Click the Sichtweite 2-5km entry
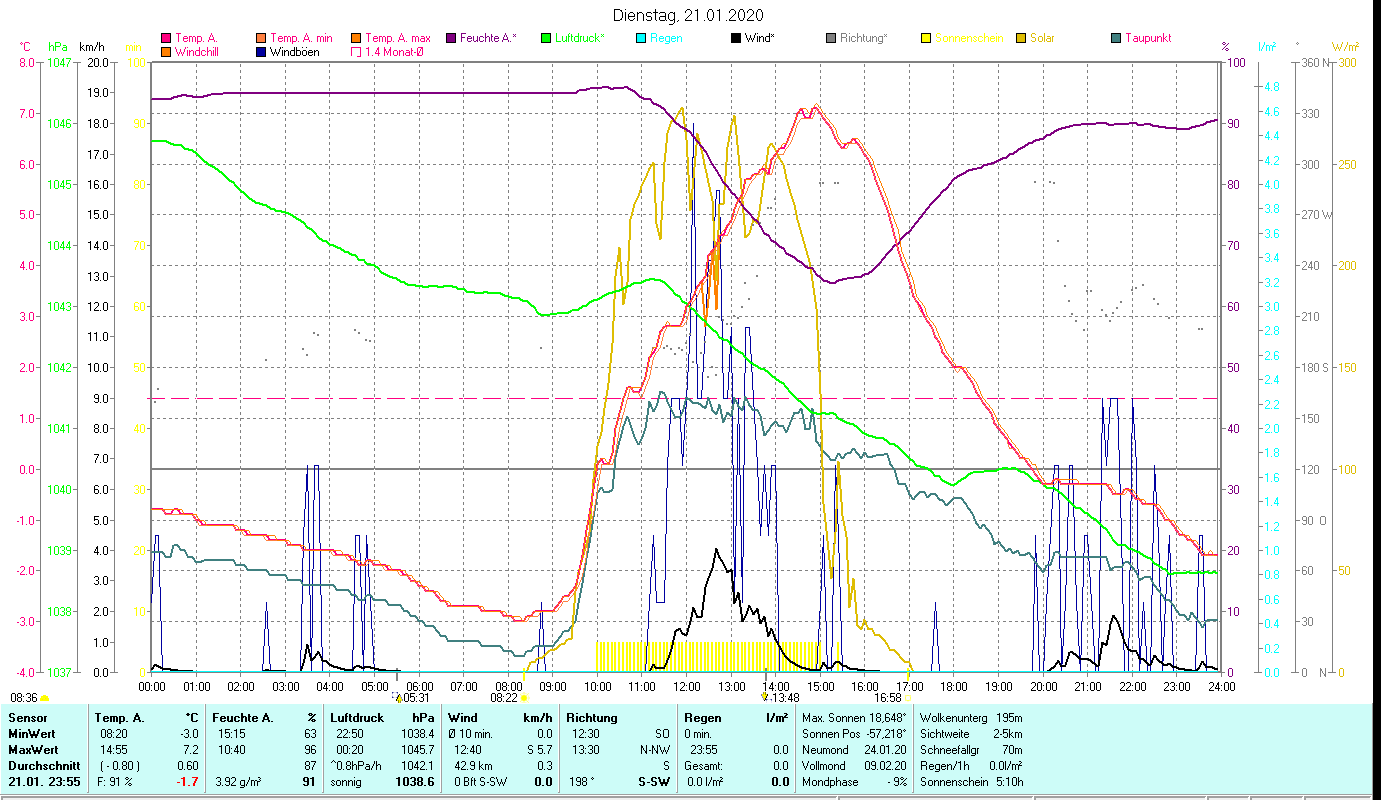Screen dimensions: 1381x800 point(971,734)
